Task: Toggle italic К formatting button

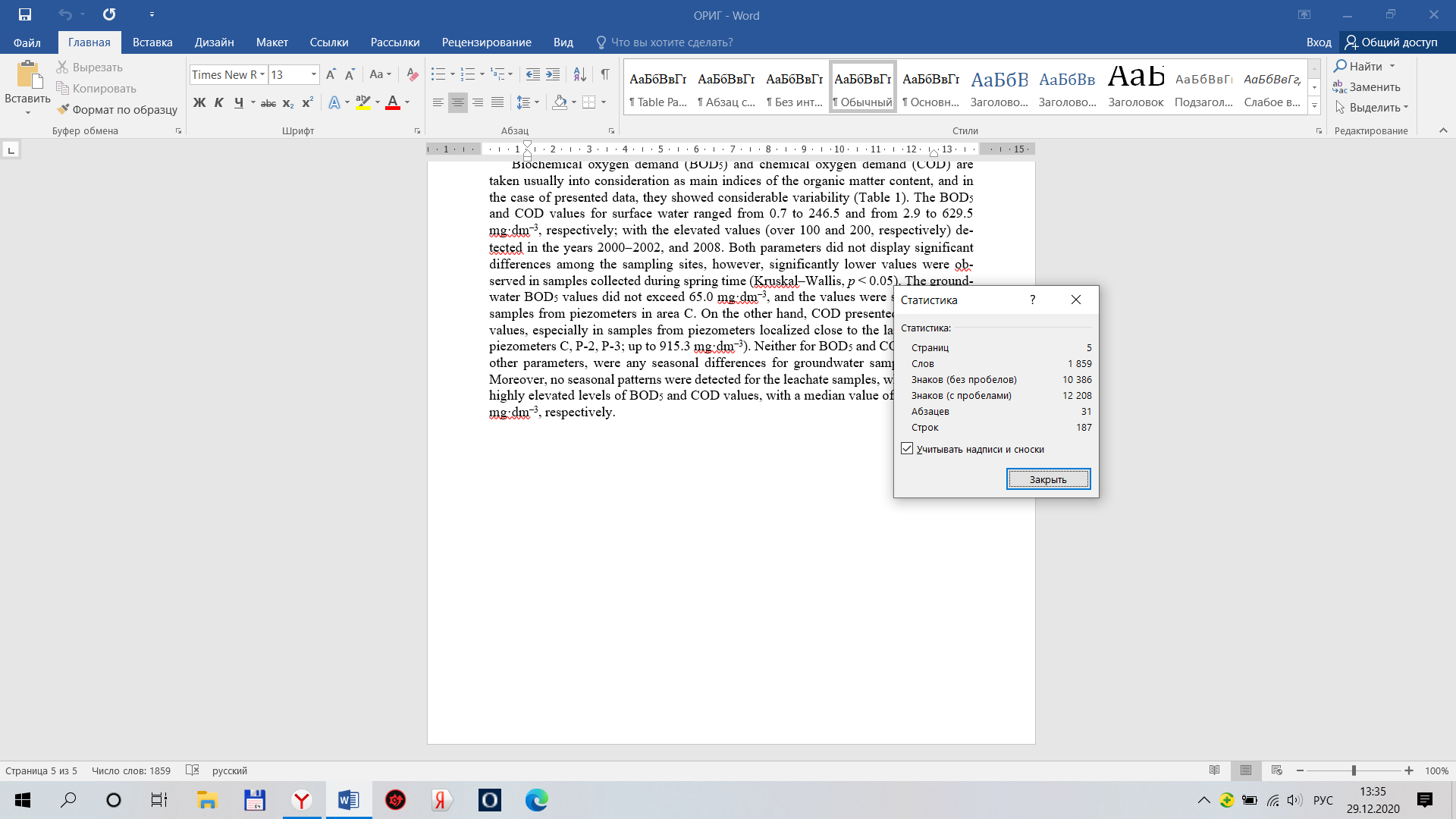Action: coord(219,102)
